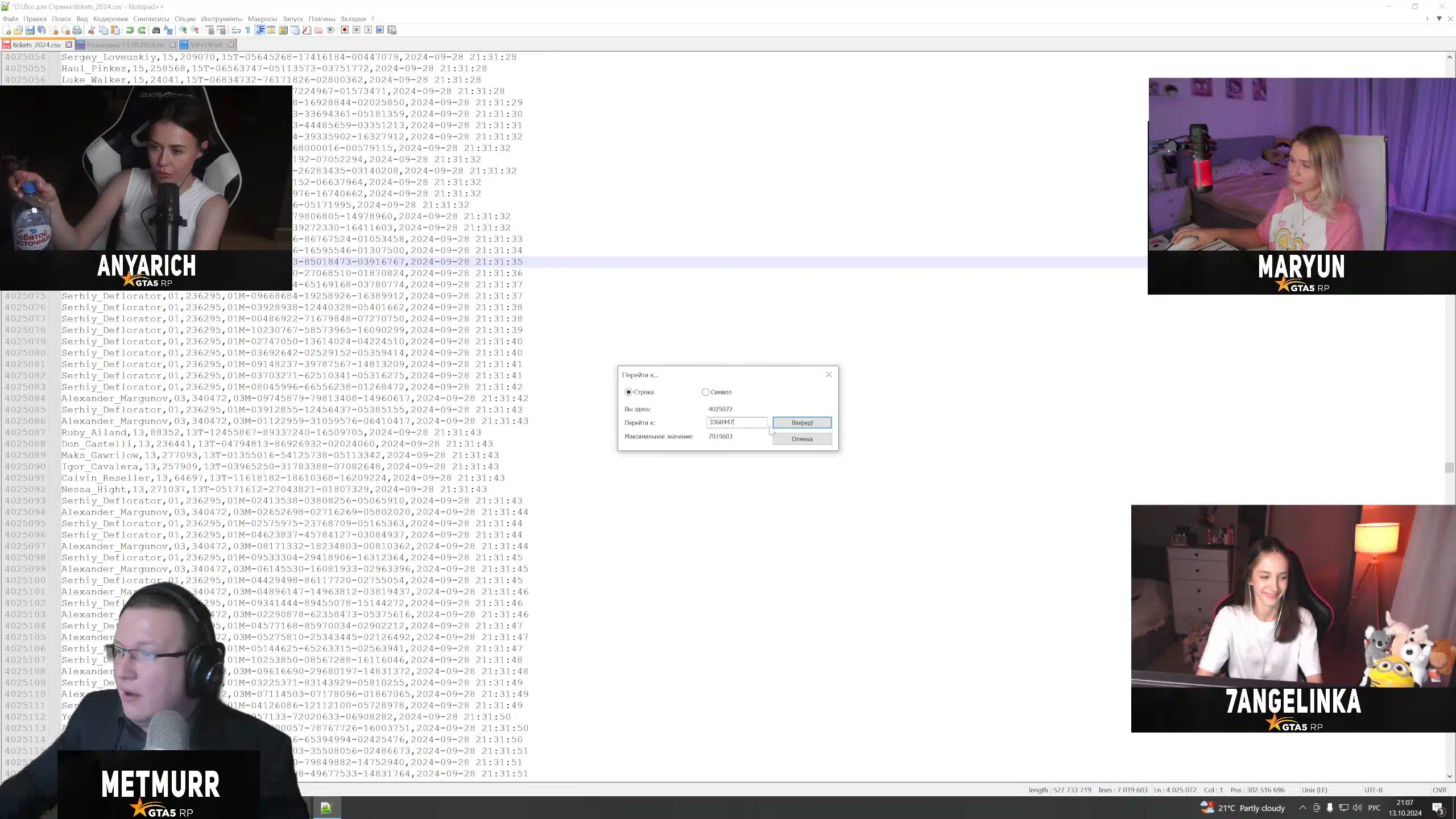Close the tickets_2024.csv tab
1456x819 pixels.
69,44
